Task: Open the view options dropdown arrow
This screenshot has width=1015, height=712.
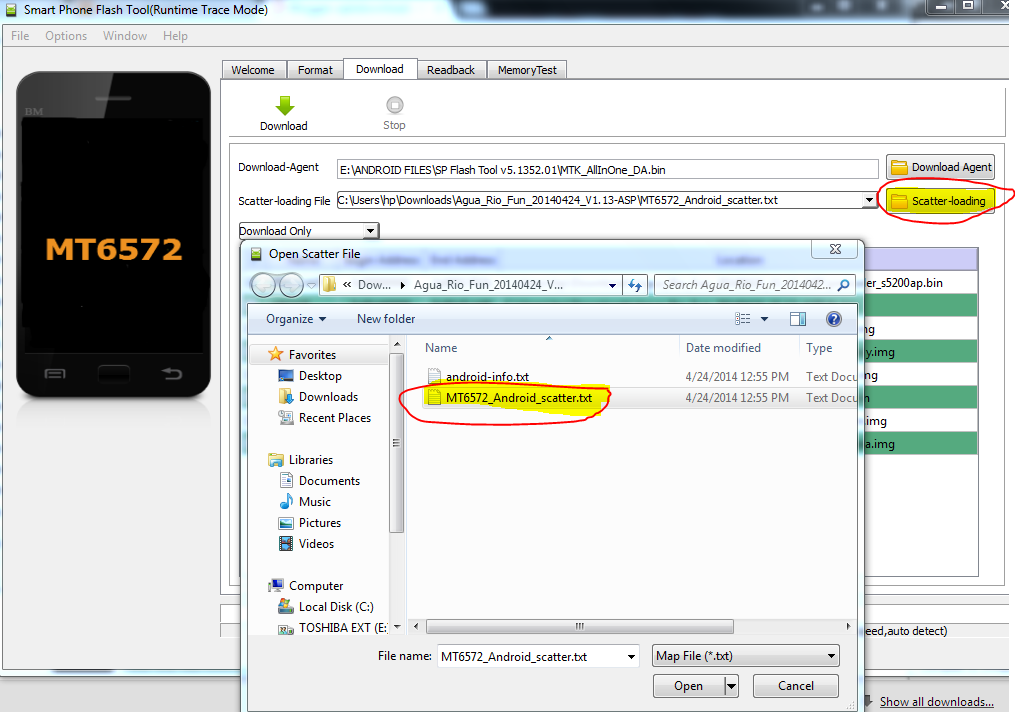Action: 764,318
